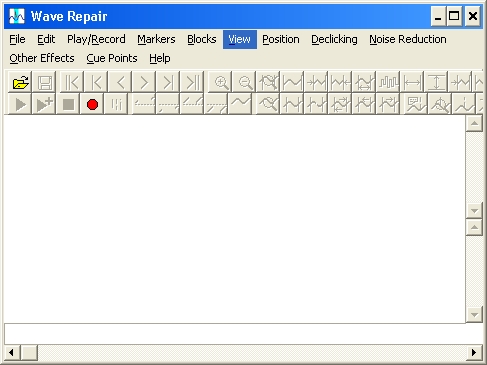Click the upper vertical scrollbar's down arrow
487x365 pixels.
coord(474,210)
